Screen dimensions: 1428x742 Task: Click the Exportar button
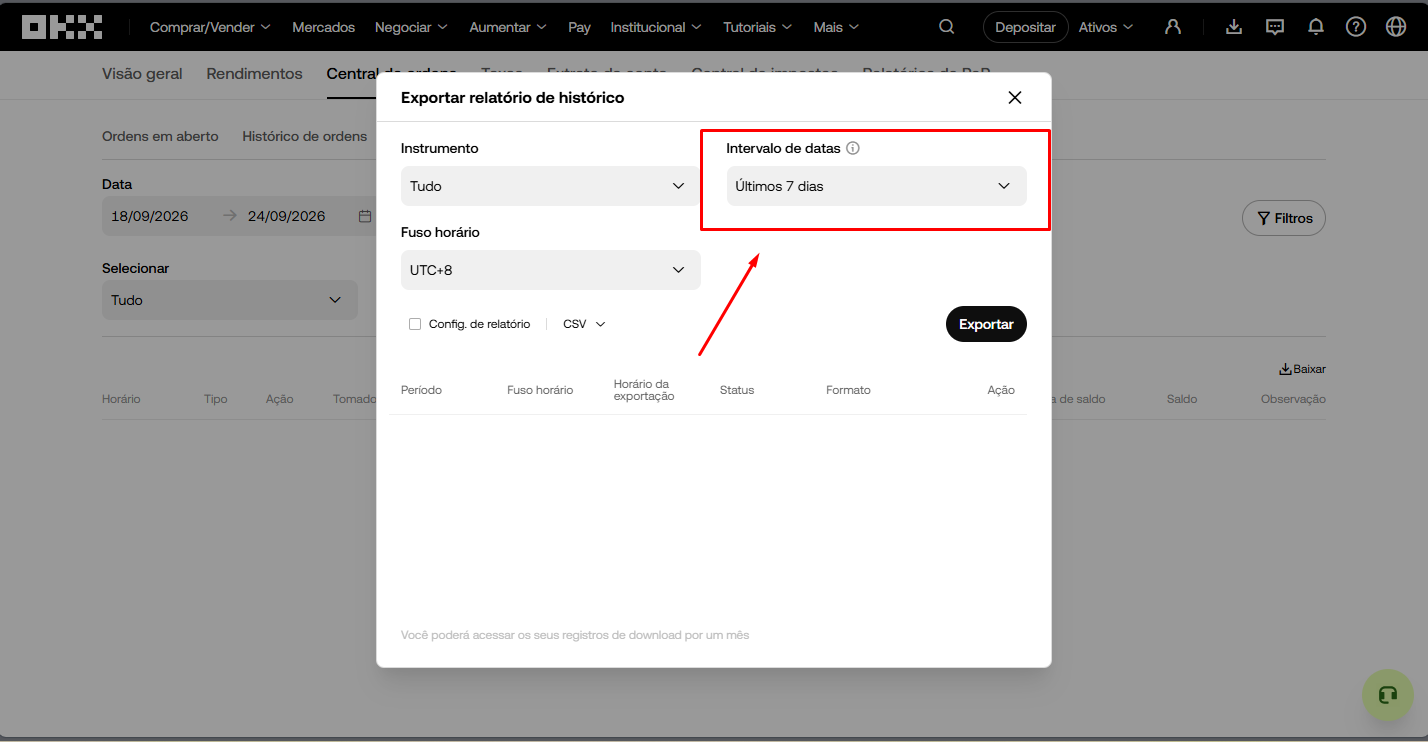pos(986,324)
